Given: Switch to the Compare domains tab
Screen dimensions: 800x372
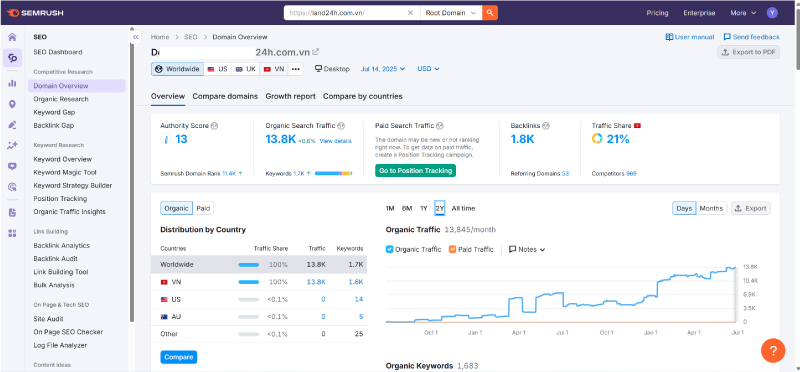Looking at the screenshot, I should pyautogui.click(x=225, y=96).
